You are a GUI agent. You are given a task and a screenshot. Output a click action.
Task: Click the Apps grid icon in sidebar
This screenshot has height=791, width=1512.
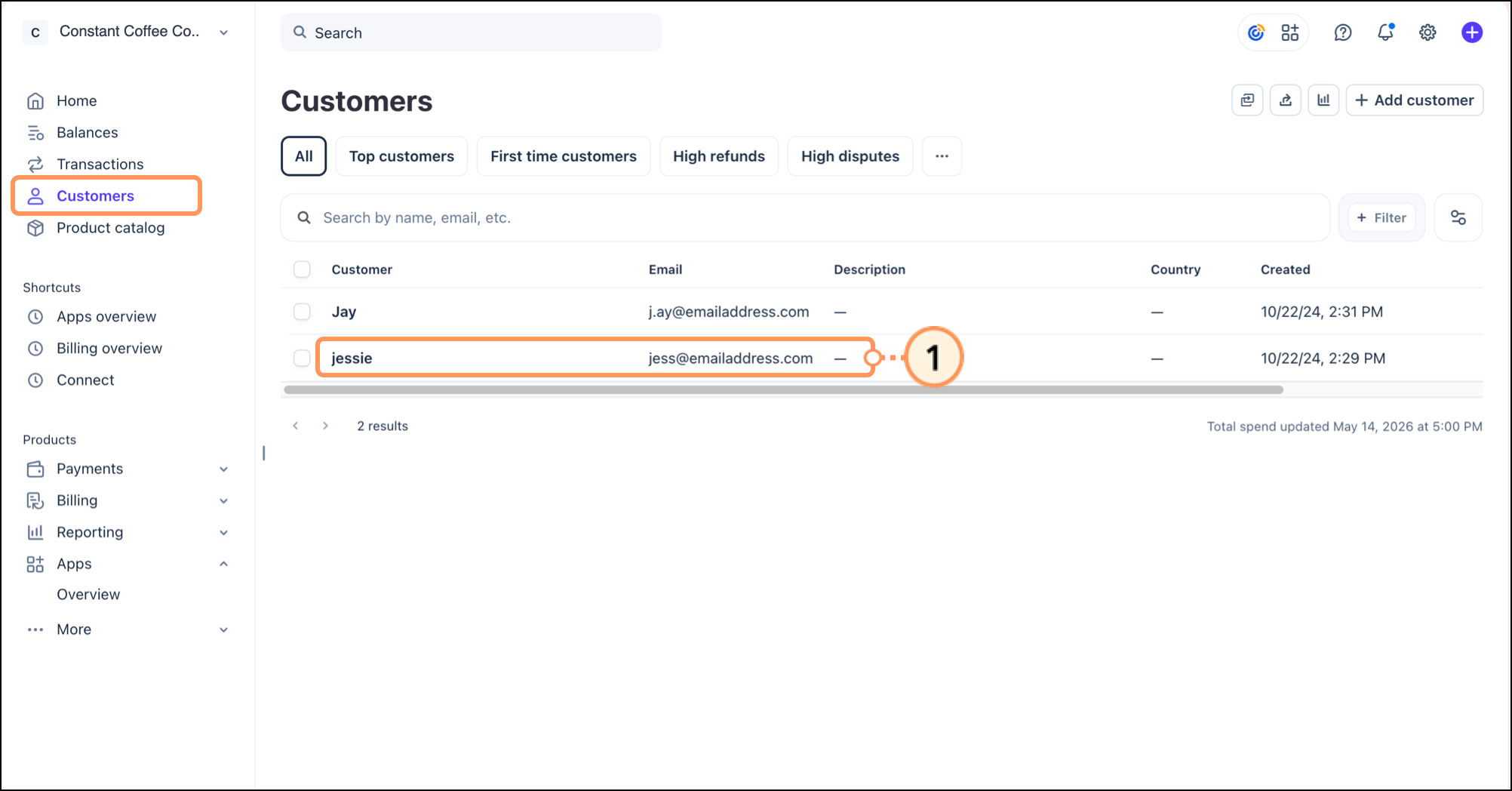coord(35,564)
